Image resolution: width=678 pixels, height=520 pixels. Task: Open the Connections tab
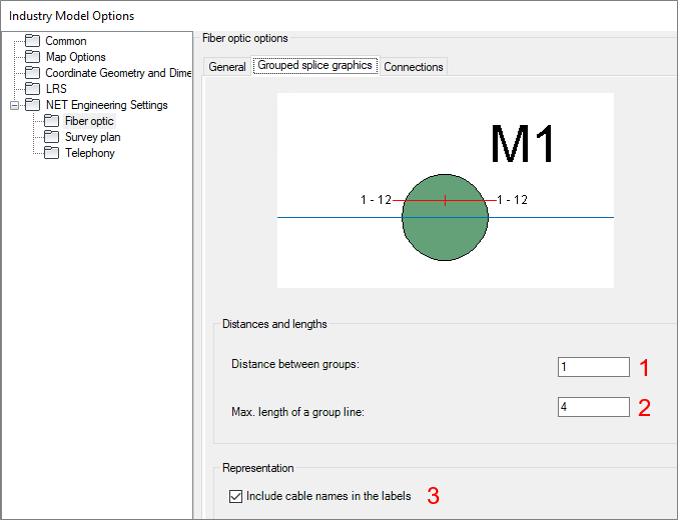pos(414,67)
